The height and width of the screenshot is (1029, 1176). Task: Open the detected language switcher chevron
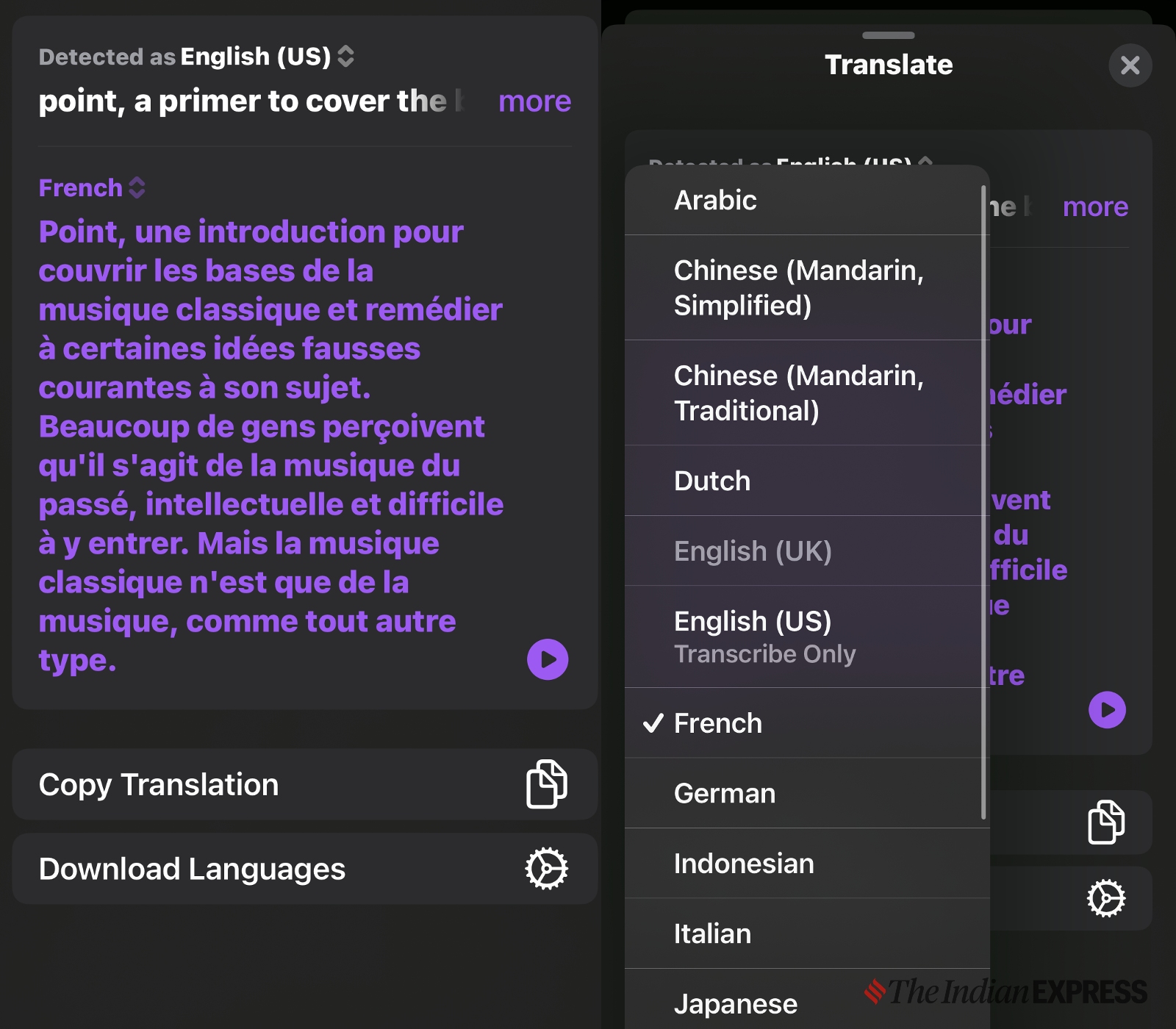click(345, 56)
